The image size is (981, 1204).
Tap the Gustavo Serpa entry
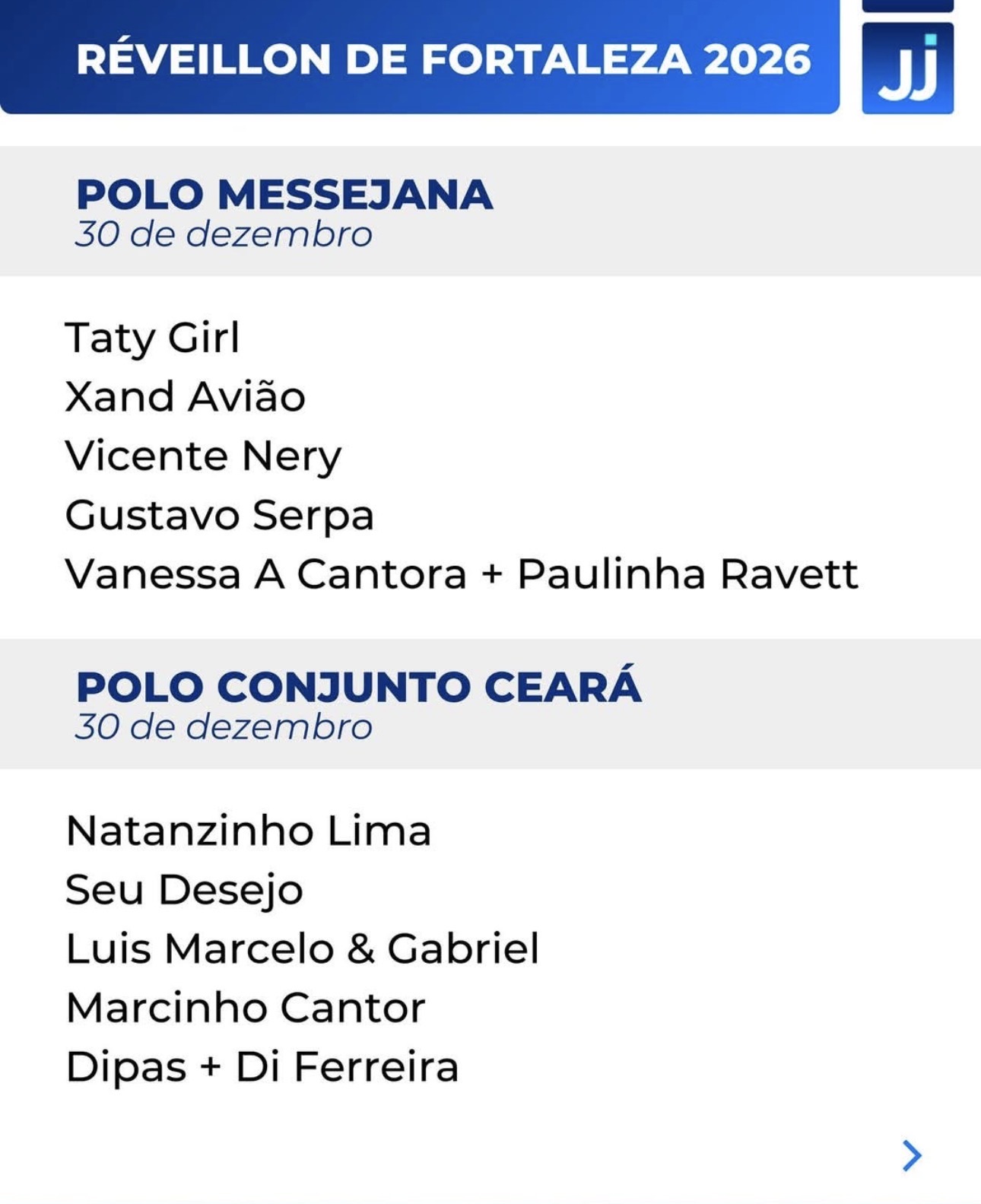(219, 515)
